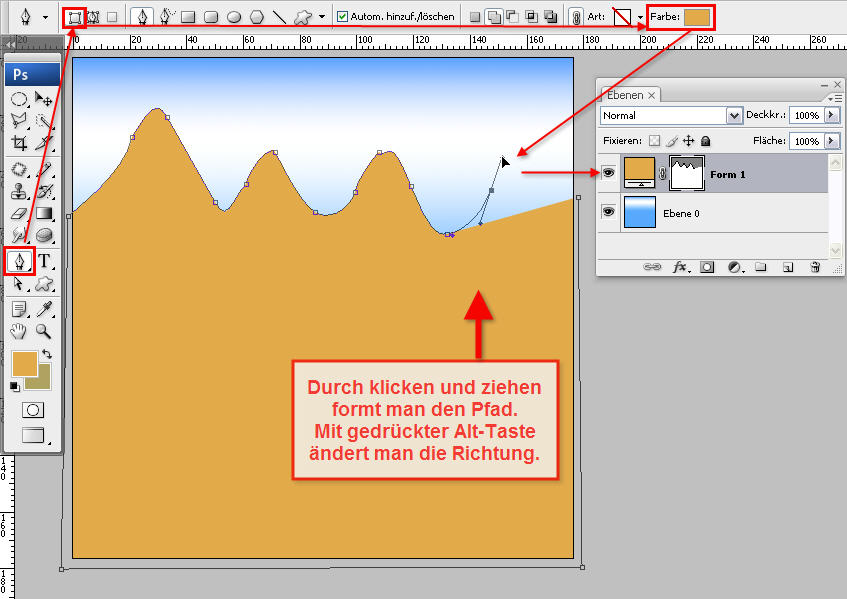Screen dimensions: 847x599
Task: Choose the Ellipse shape tool in options bar
Action: [233, 17]
